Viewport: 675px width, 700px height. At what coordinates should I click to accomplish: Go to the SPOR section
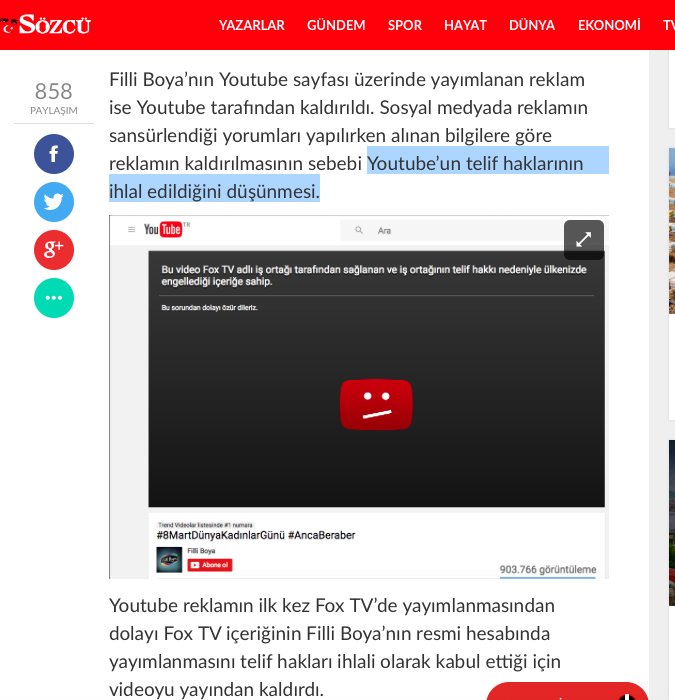404,25
